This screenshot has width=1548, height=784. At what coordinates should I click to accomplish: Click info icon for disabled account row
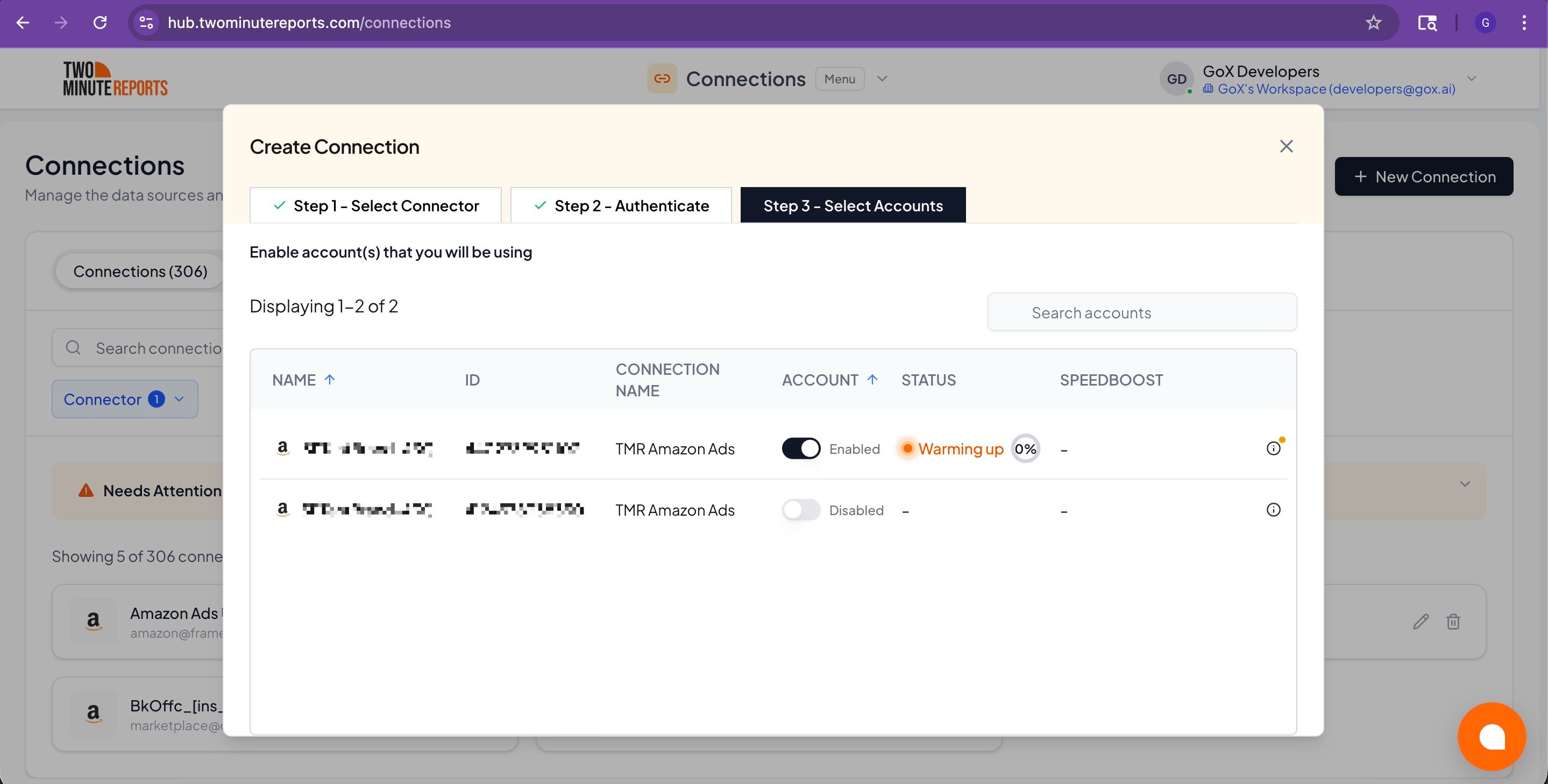[1273, 509]
